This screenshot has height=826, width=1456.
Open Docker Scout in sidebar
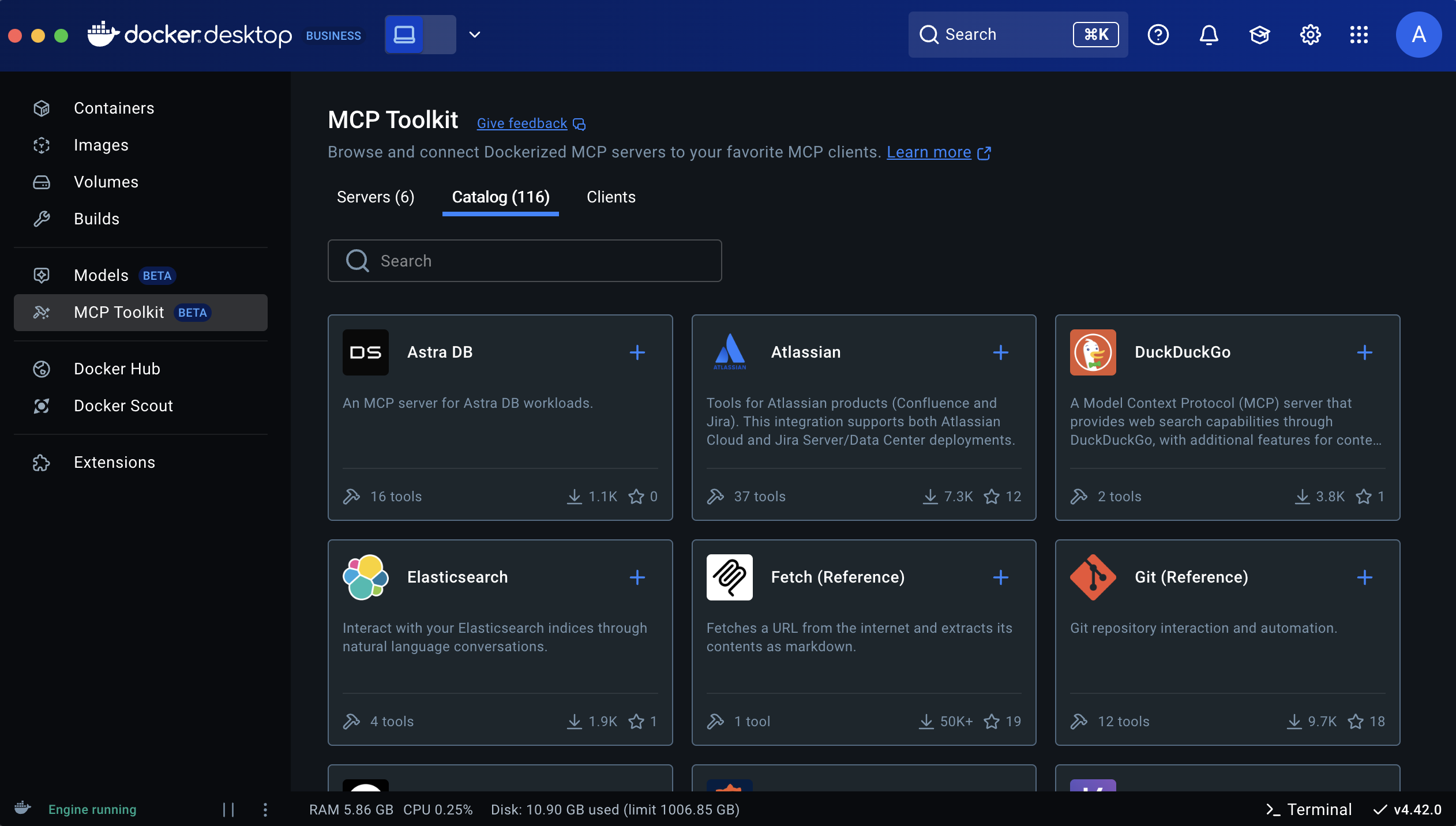click(x=123, y=406)
